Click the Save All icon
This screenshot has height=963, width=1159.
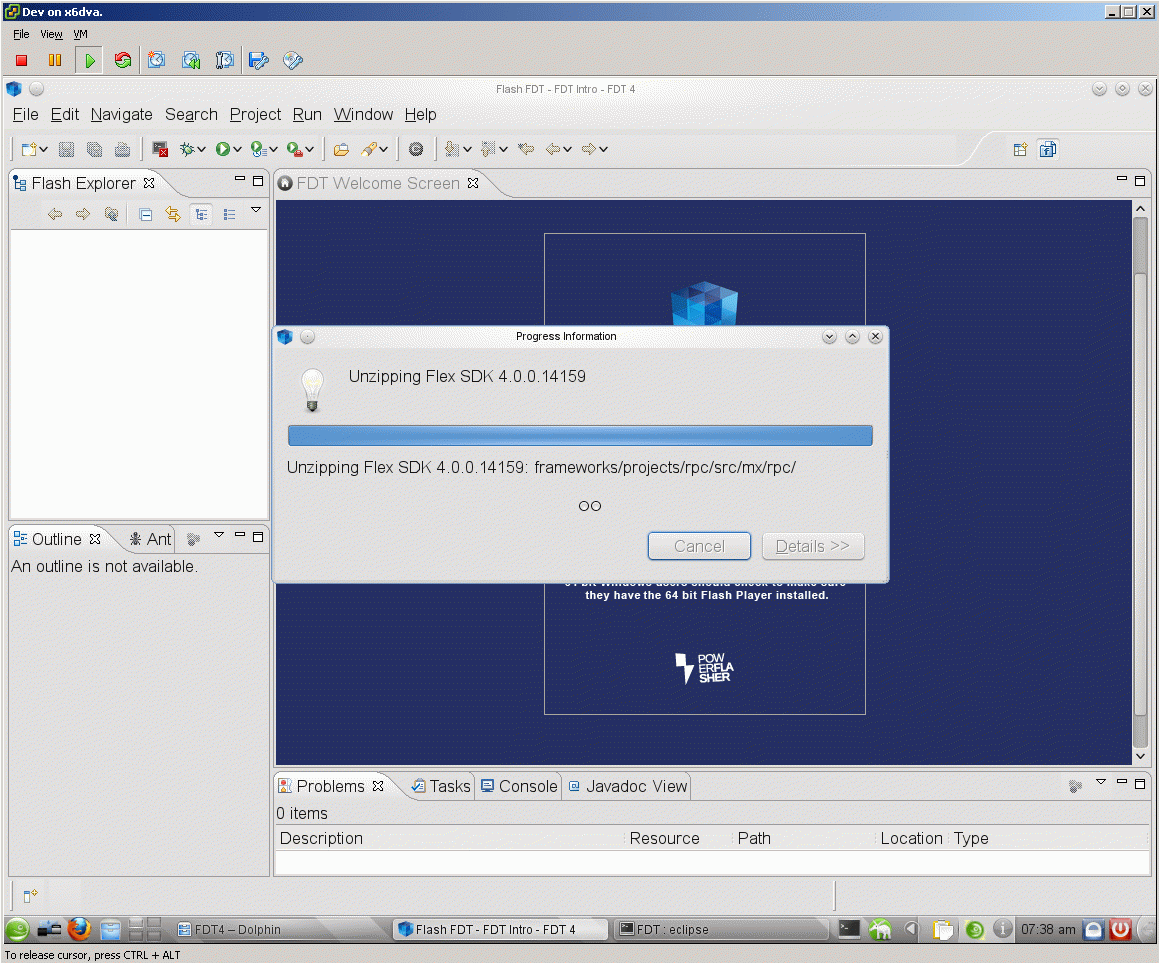pyautogui.click(x=95, y=149)
